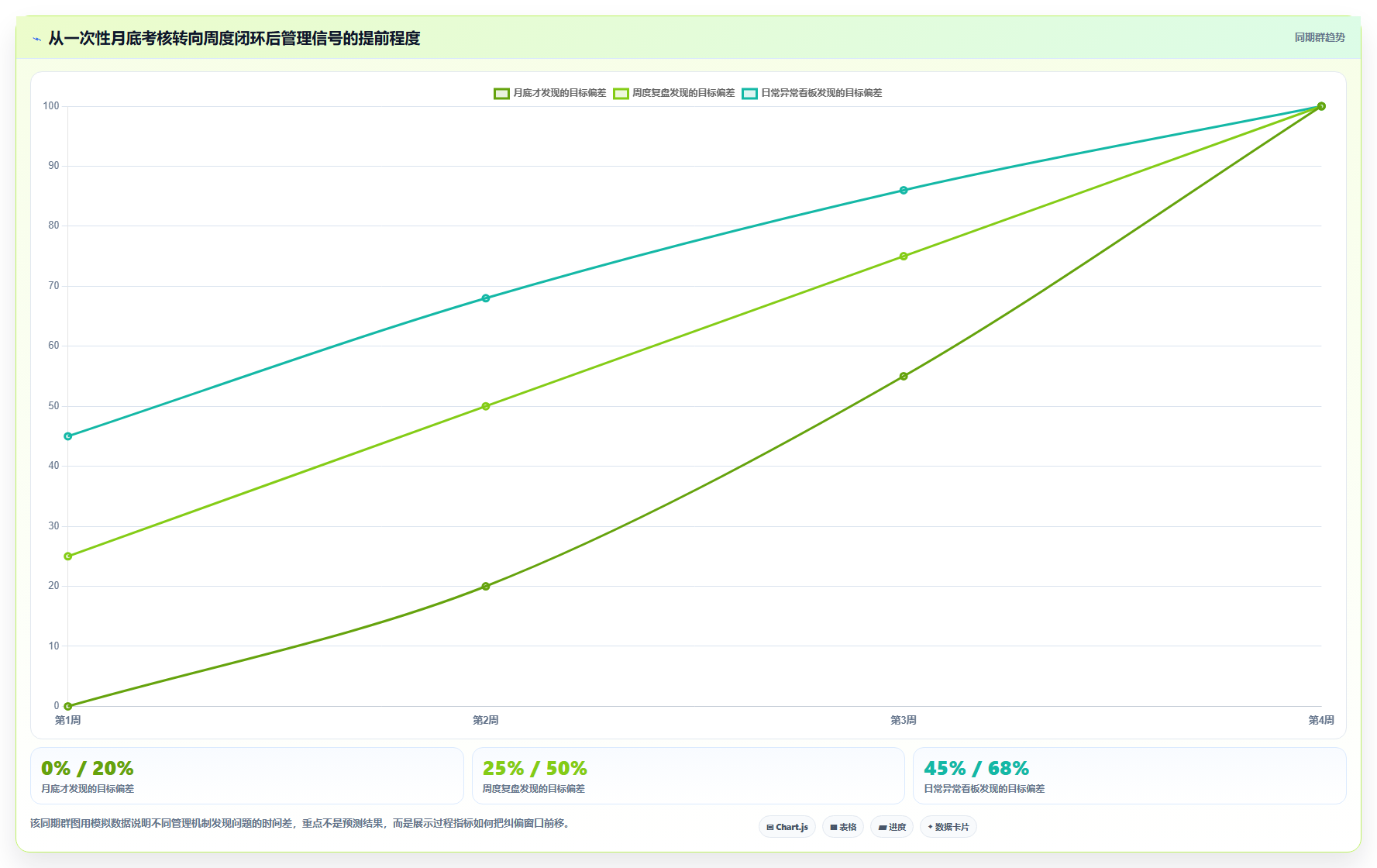Toggle legend swatch for 日常异常看板发现的目标偏差
This screenshot has height=868, width=1377.
pos(749,93)
